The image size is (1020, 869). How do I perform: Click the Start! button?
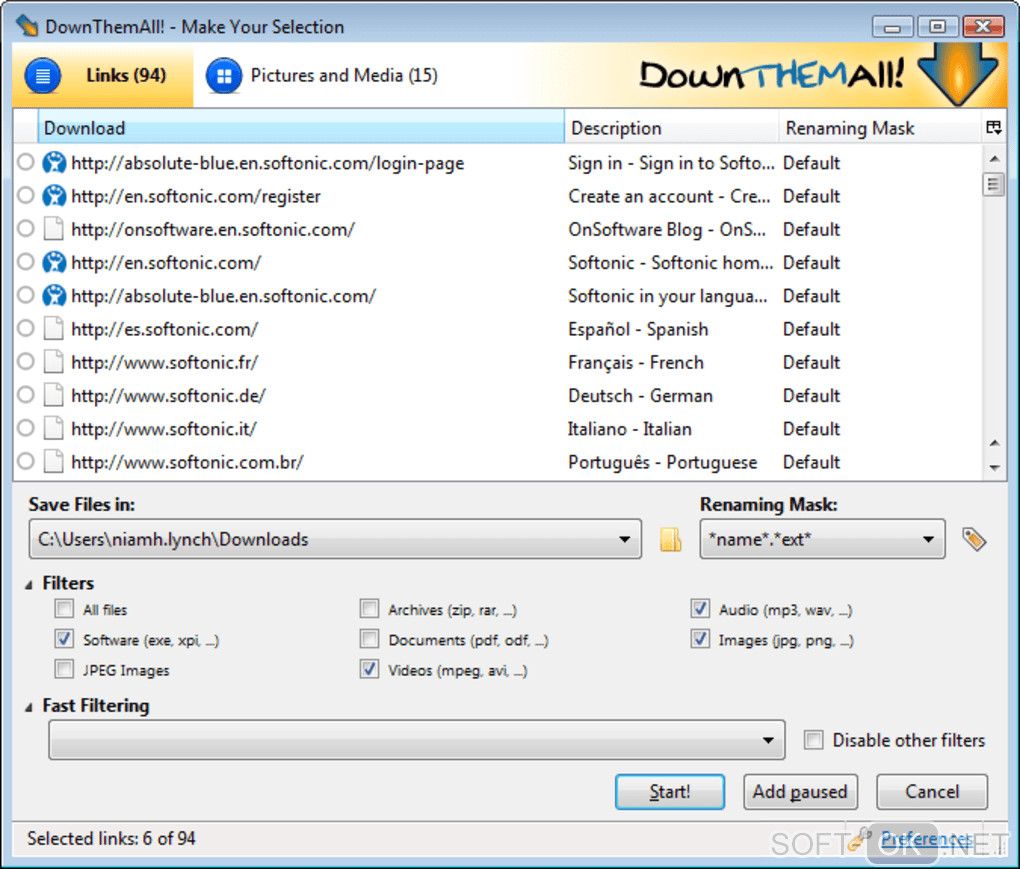coord(670,792)
